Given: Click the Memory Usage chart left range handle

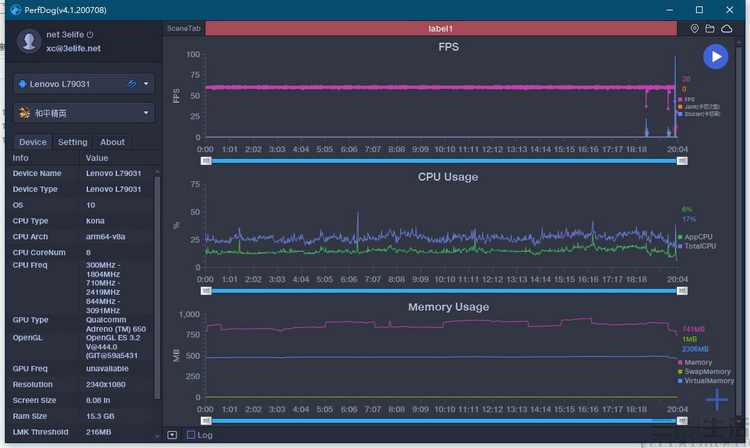Looking at the screenshot, I should click(206, 421).
